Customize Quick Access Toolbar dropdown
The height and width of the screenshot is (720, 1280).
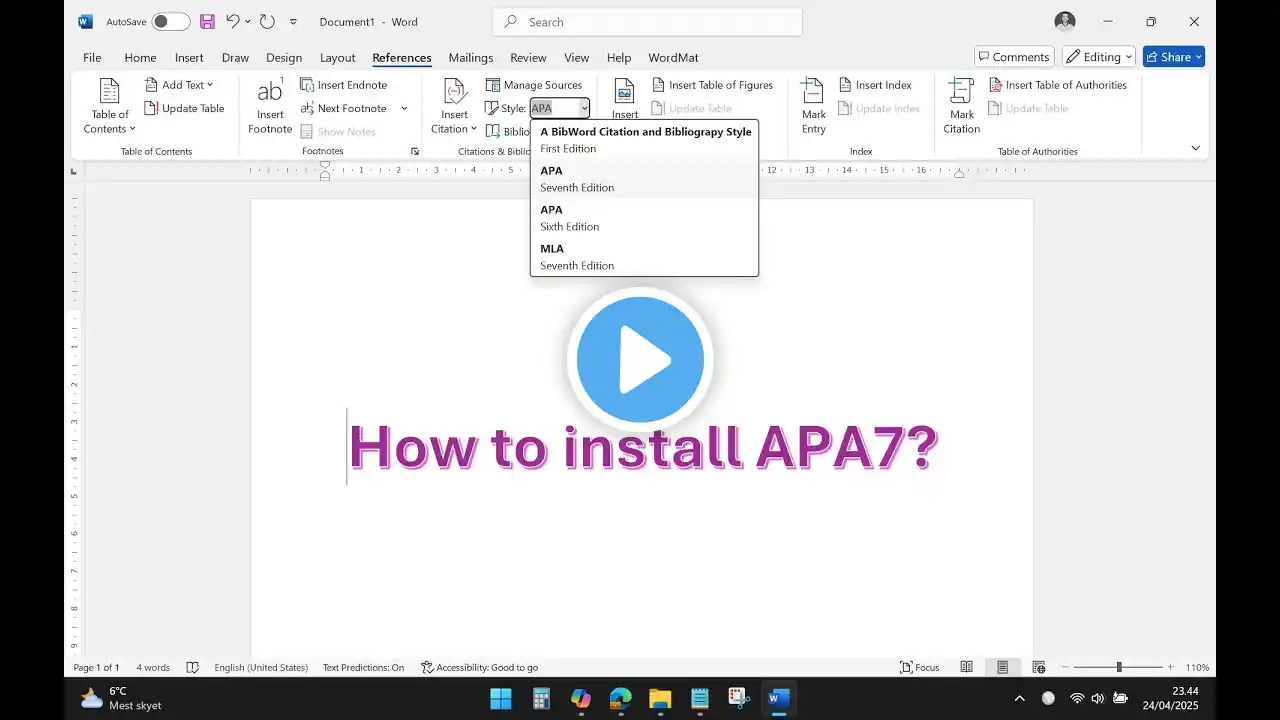[293, 21]
